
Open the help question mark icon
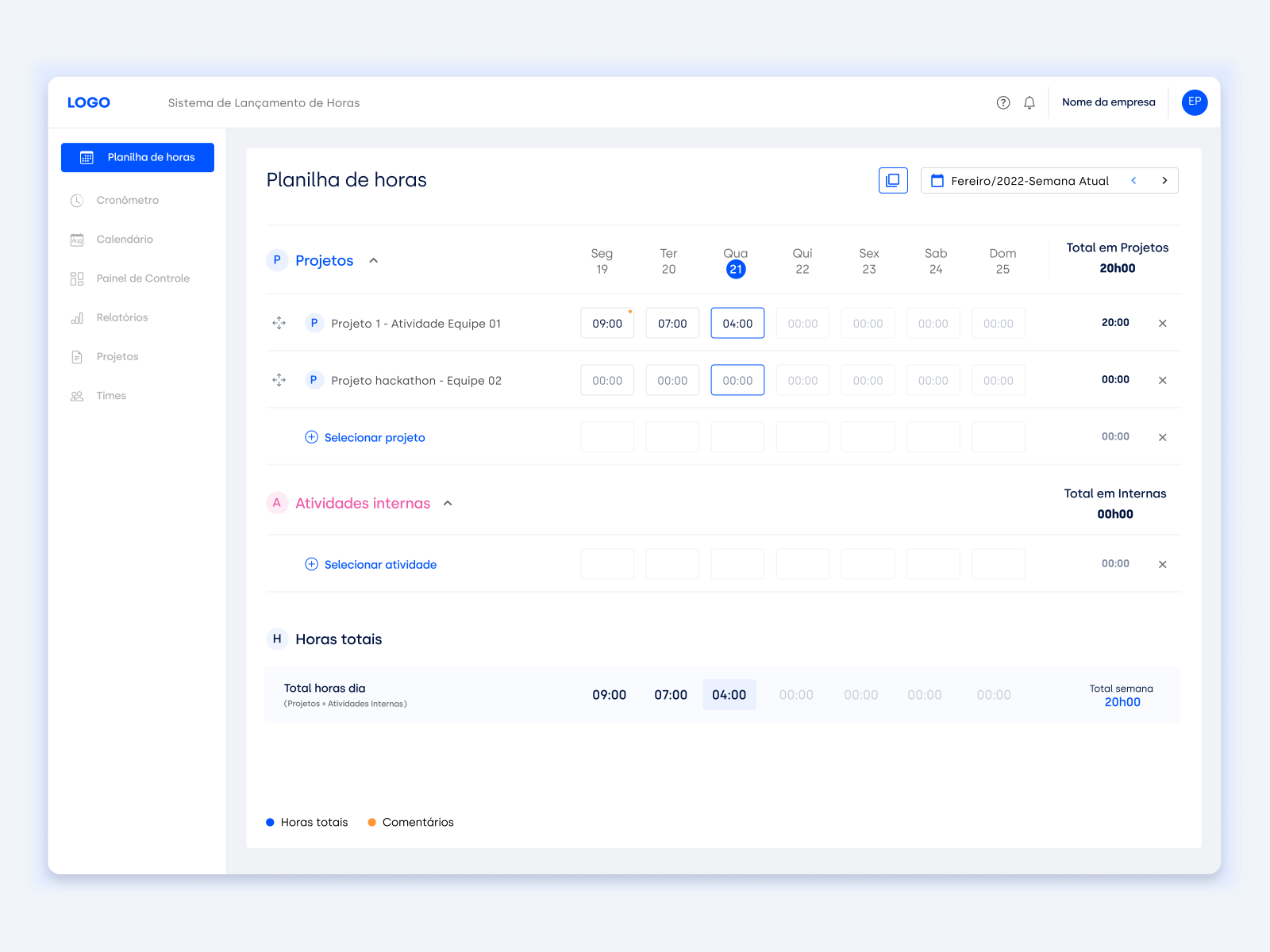[1003, 102]
